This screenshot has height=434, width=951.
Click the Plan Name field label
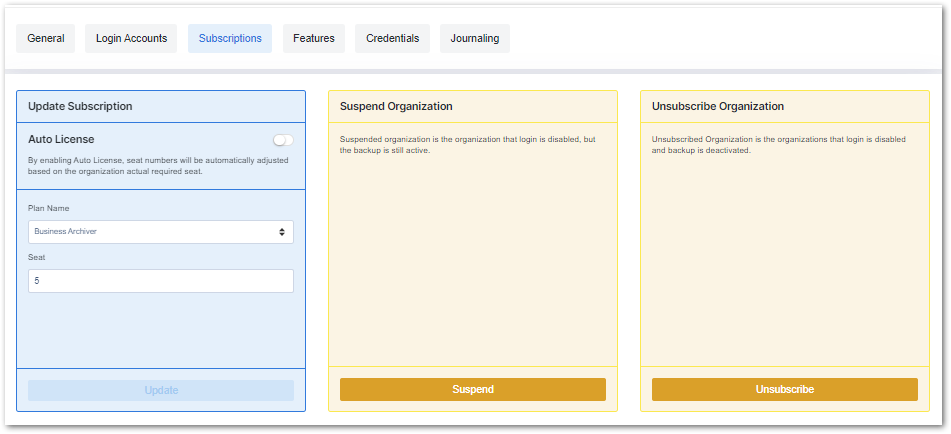49,208
